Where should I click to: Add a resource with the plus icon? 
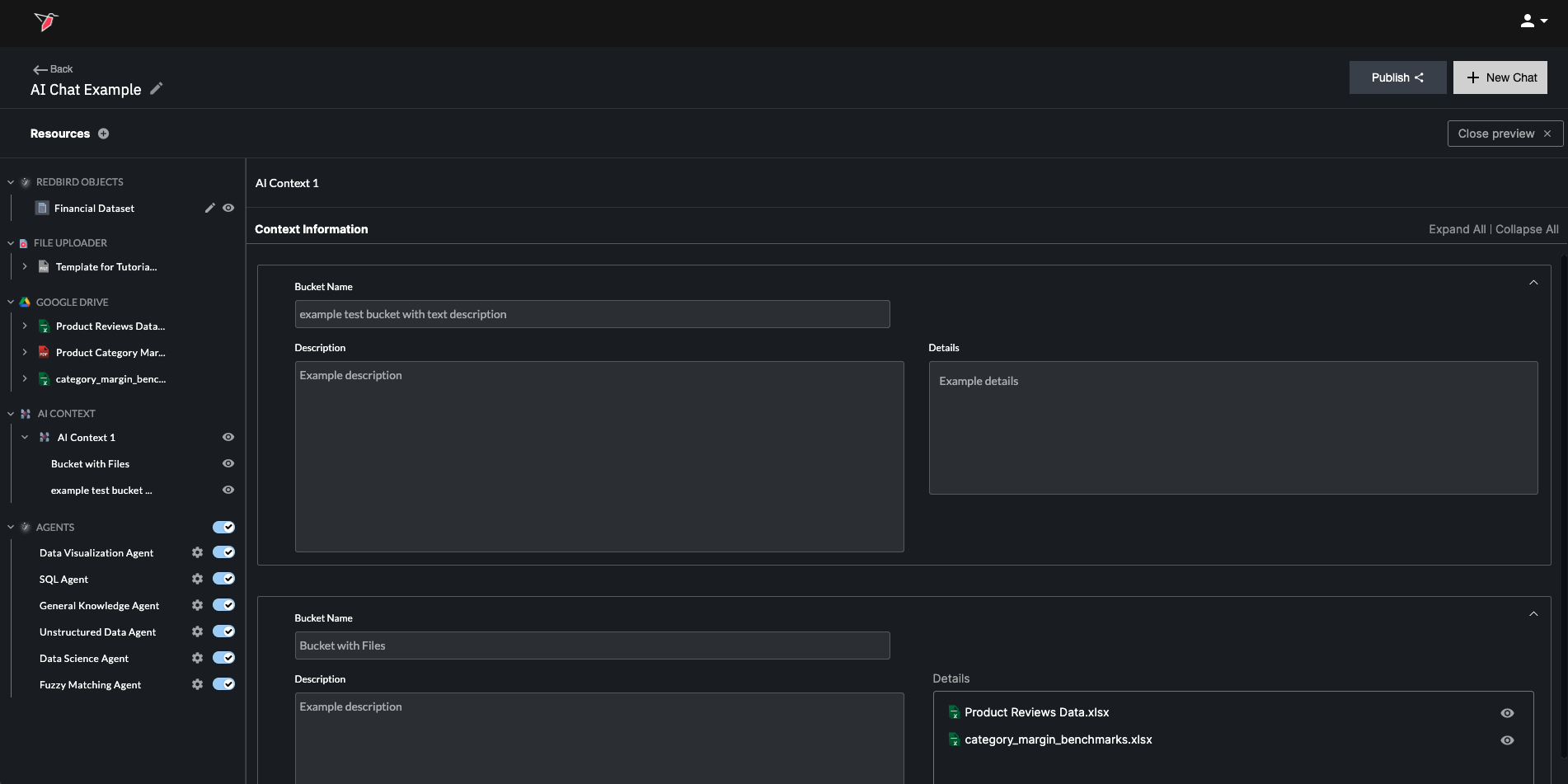click(104, 134)
